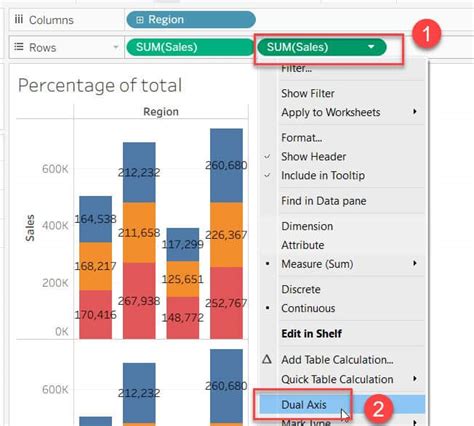Toggle Include in Tooltip option
Viewport: 474px width, 426px height.
click(323, 175)
